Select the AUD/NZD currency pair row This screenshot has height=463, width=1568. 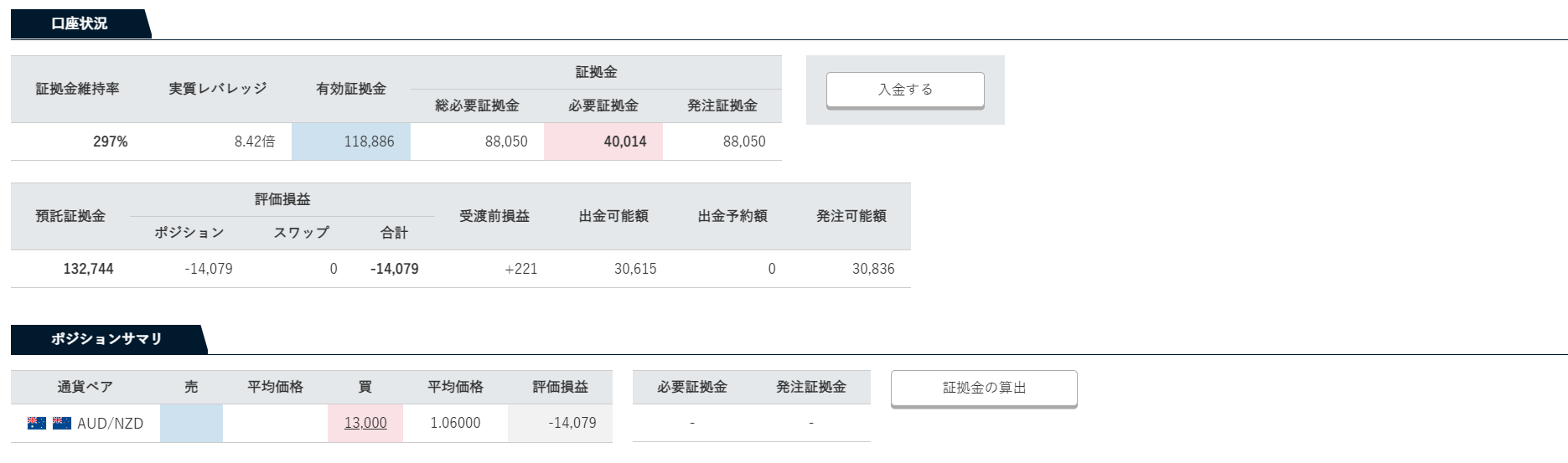coord(312,423)
